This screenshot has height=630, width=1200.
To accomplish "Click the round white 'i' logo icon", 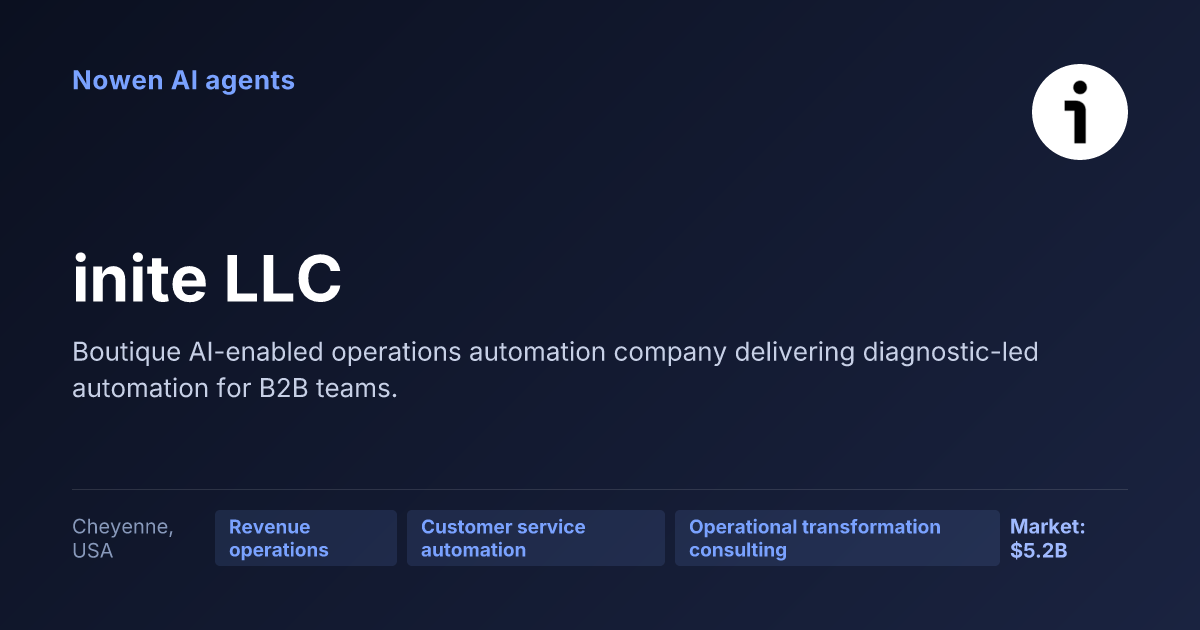I will pyautogui.click(x=1080, y=112).
